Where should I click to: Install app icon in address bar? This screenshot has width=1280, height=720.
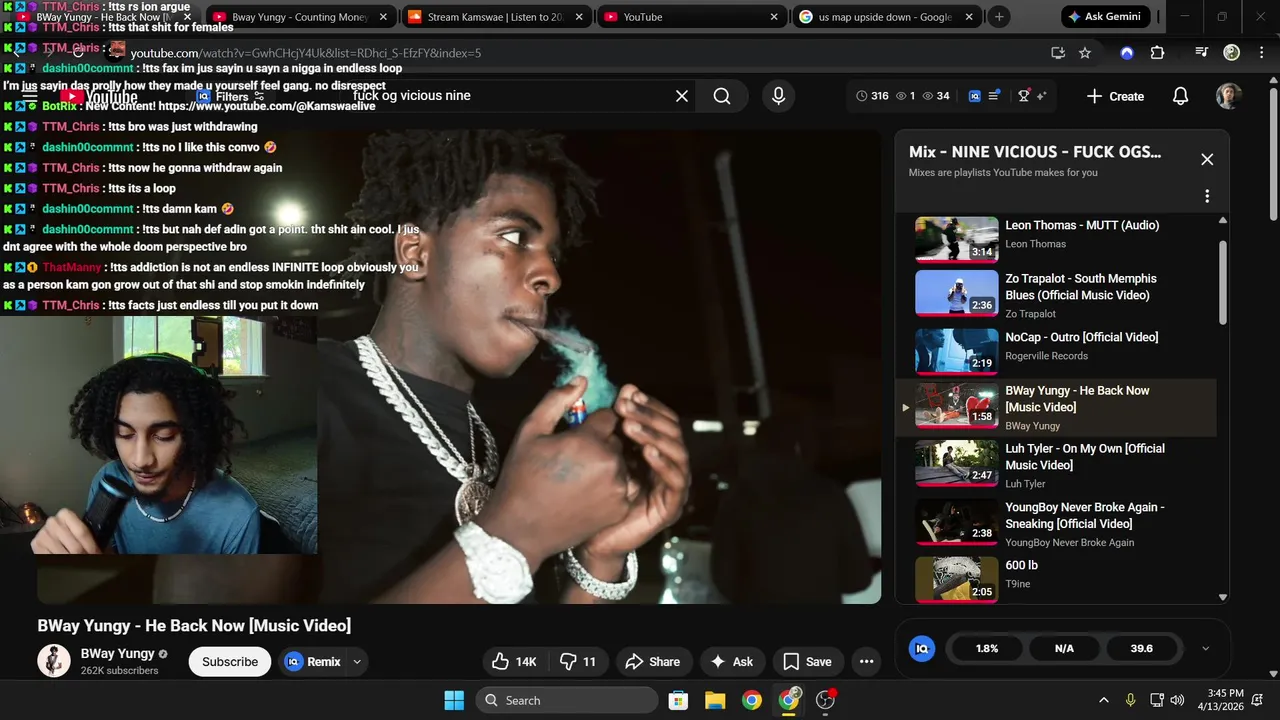1058,53
